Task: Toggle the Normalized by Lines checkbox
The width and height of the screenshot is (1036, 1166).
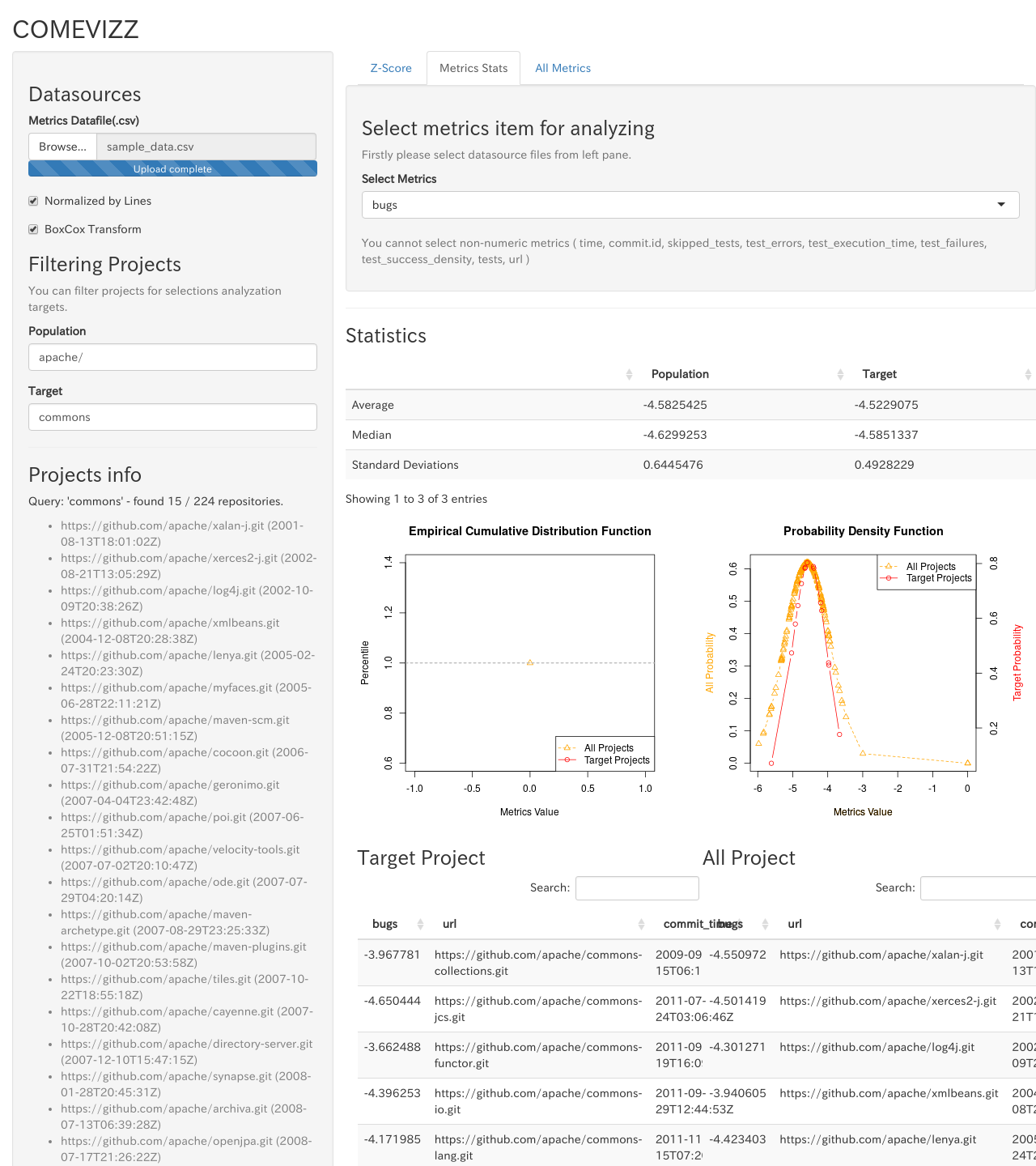Action: [x=33, y=201]
